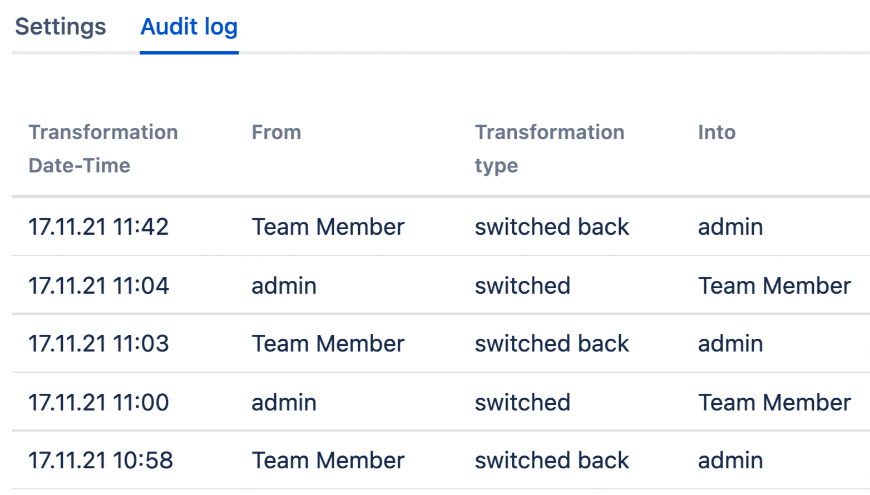The height and width of the screenshot is (495, 870).
Task: Click admin in the 11:04 From cell
Action: point(284,286)
